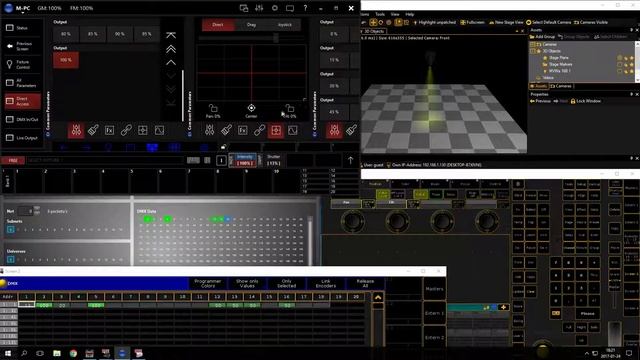Open Chrome from the taskbar

click(73, 353)
